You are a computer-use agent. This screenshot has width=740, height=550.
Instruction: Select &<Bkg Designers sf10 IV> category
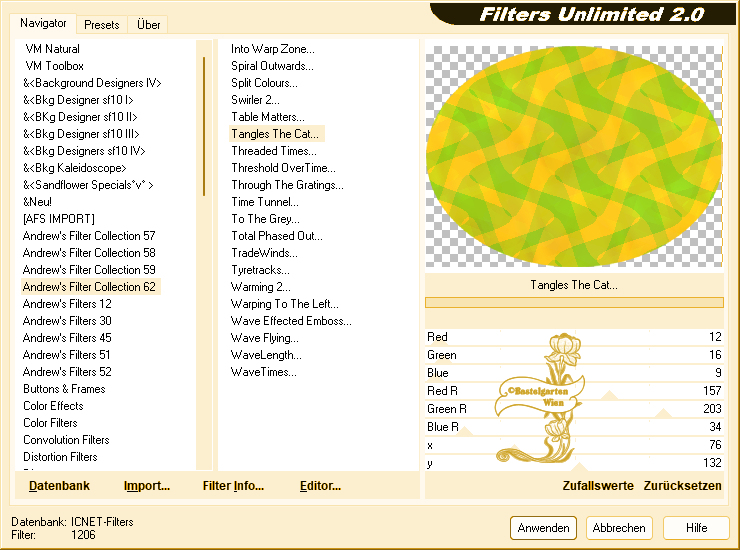click(x=84, y=151)
